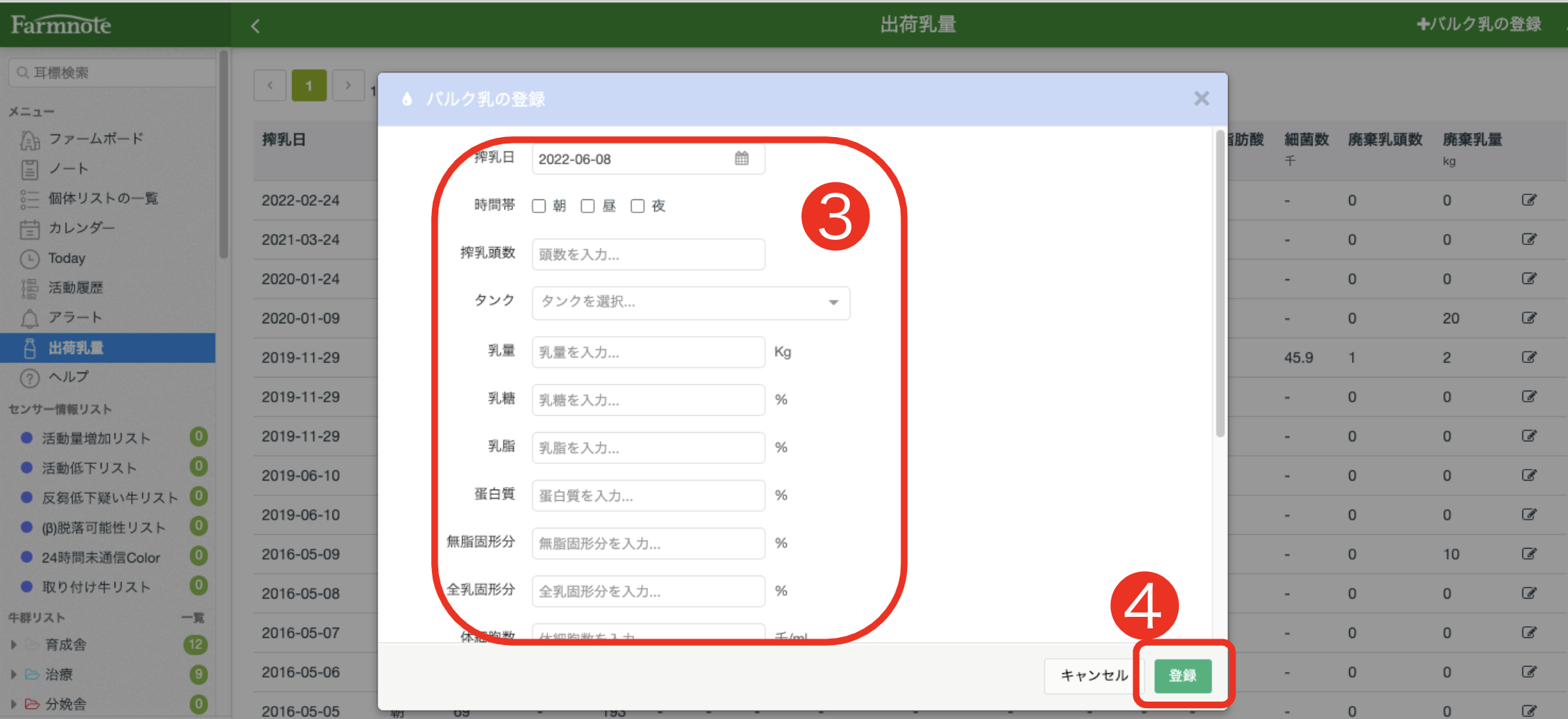Screen dimensions: 1568x719
Task: Click the 耳標検索 search box
Action: (112, 72)
